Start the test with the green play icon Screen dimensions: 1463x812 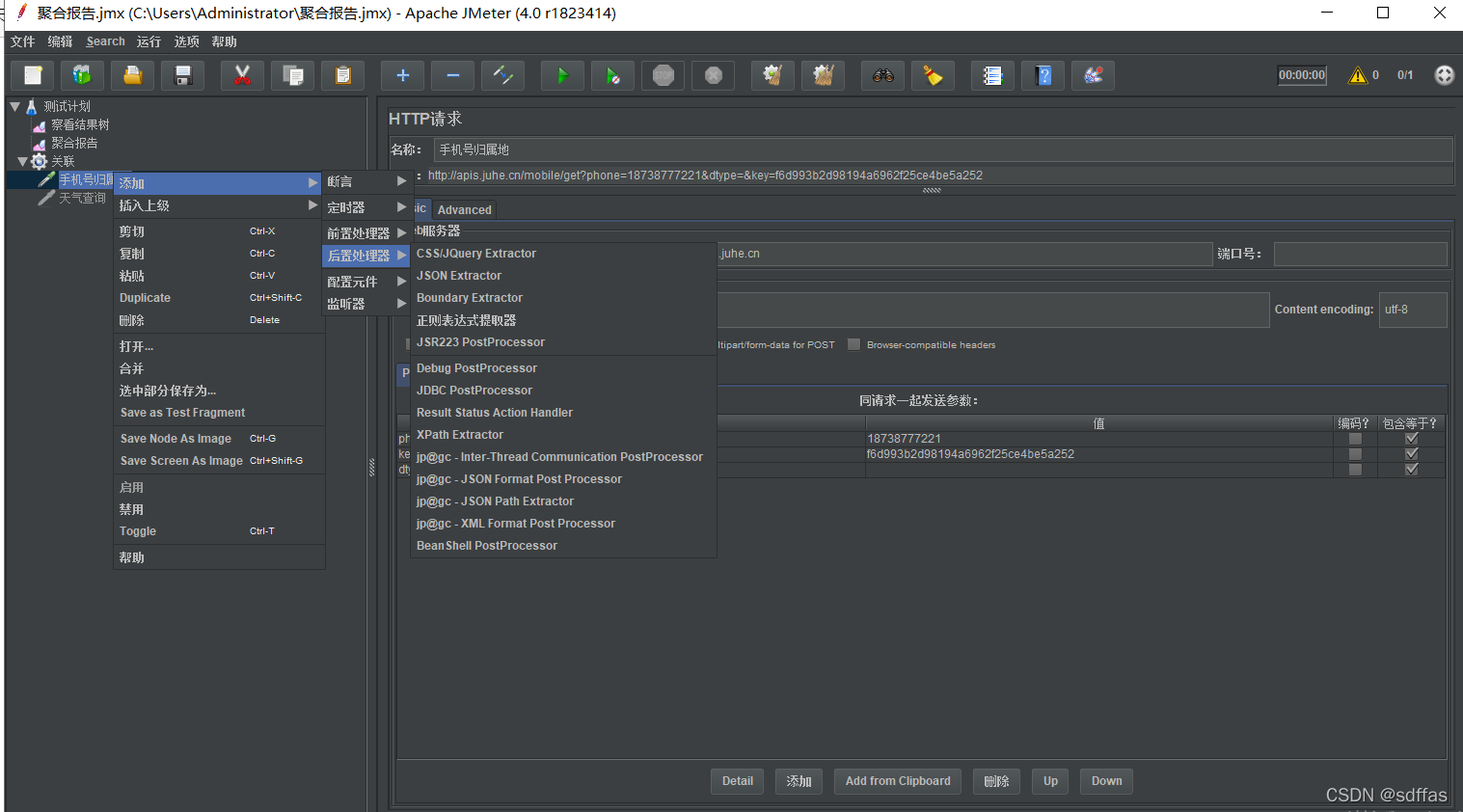563,75
